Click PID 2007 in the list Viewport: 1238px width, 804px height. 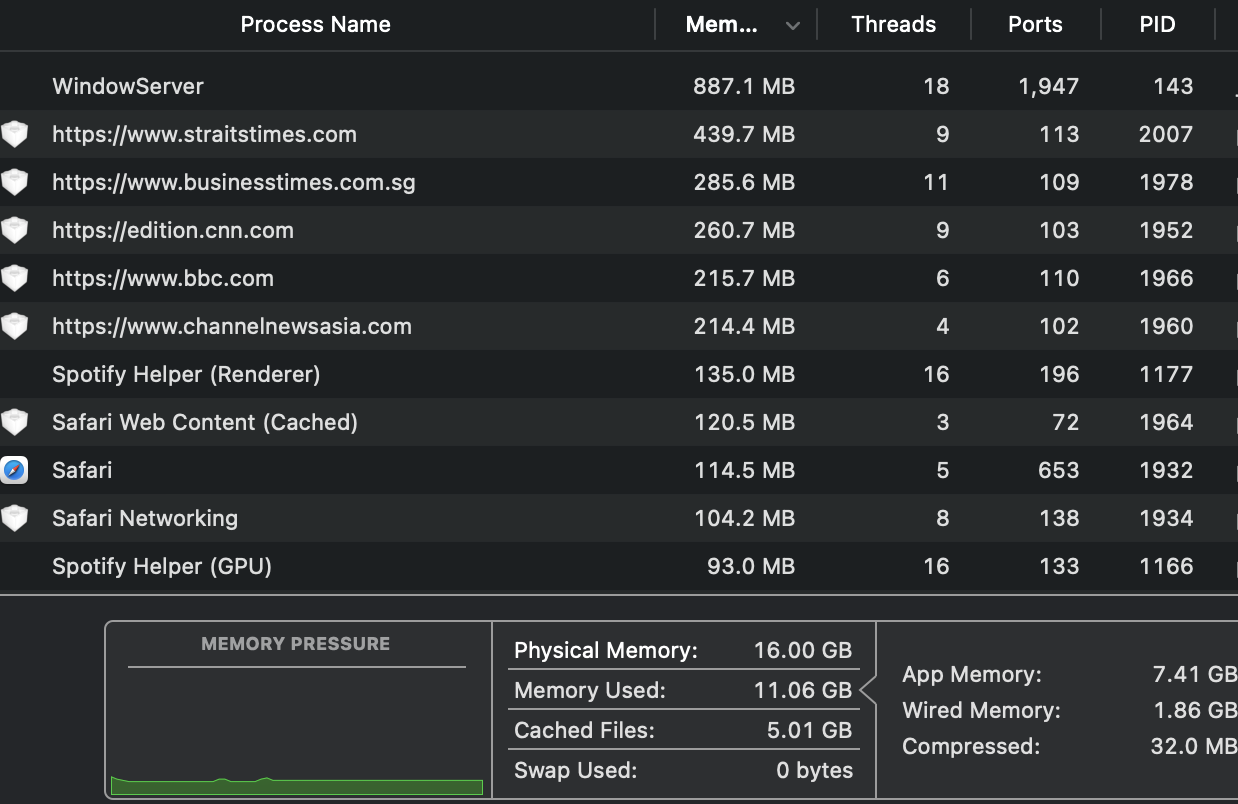(1166, 134)
